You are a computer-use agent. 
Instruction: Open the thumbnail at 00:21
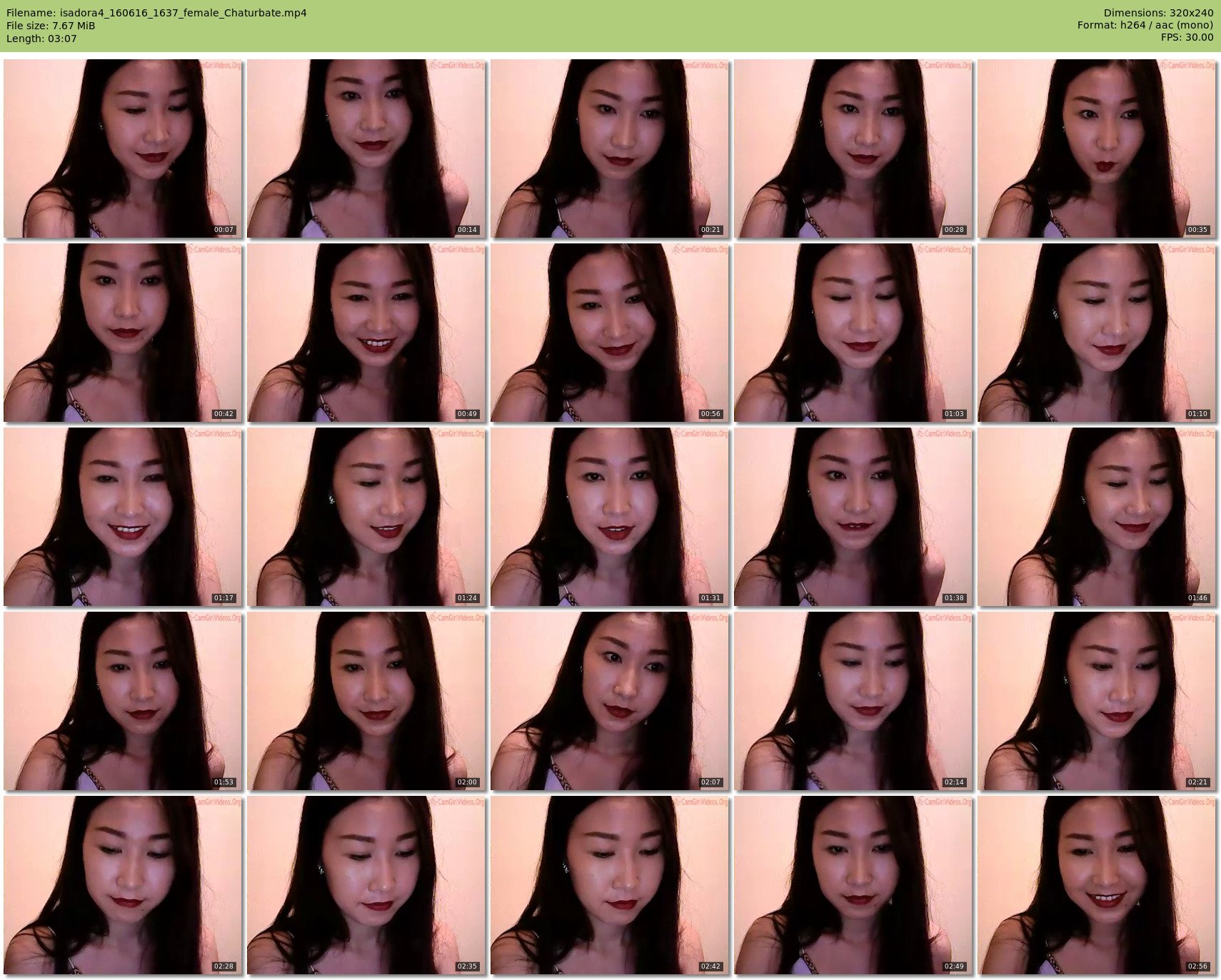609,148
